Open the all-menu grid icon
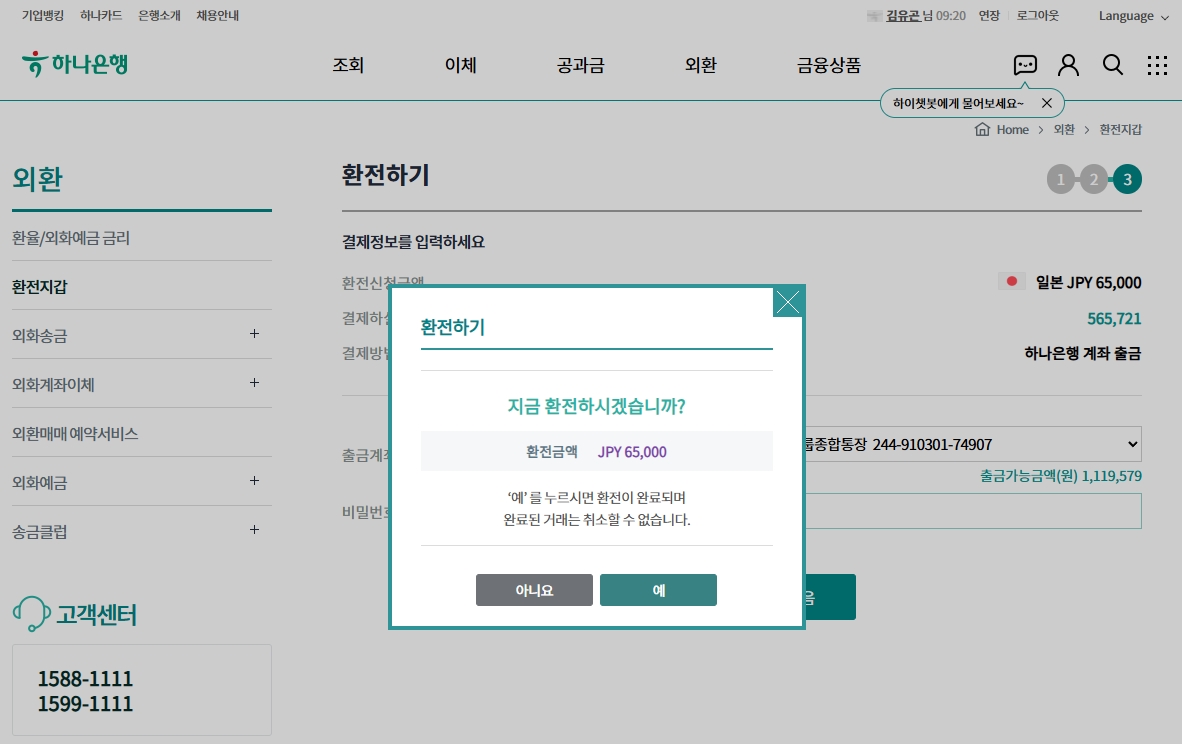This screenshot has height=744, width=1182. [1157, 64]
